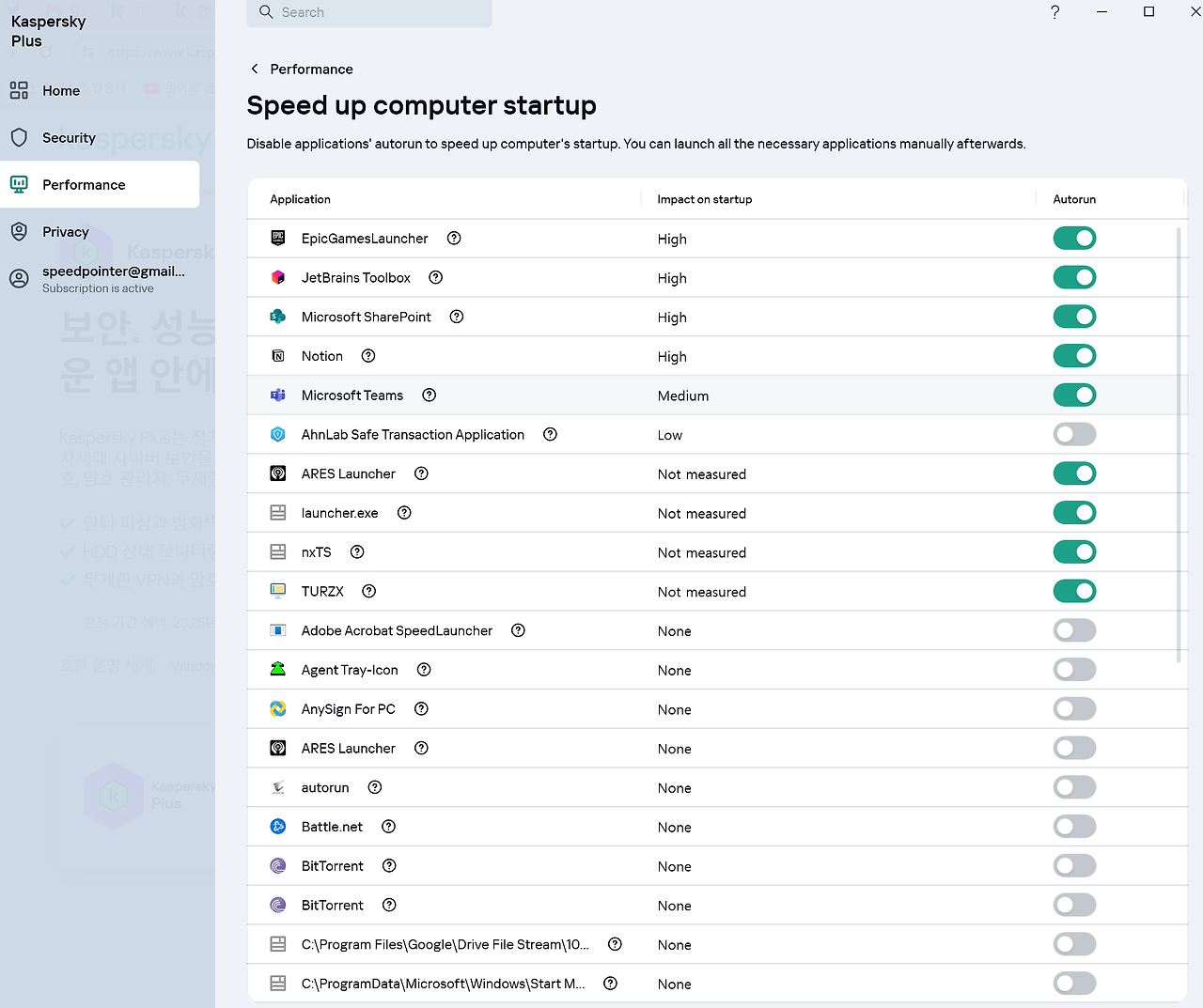Open help info for TURZX

[x=369, y=592]
